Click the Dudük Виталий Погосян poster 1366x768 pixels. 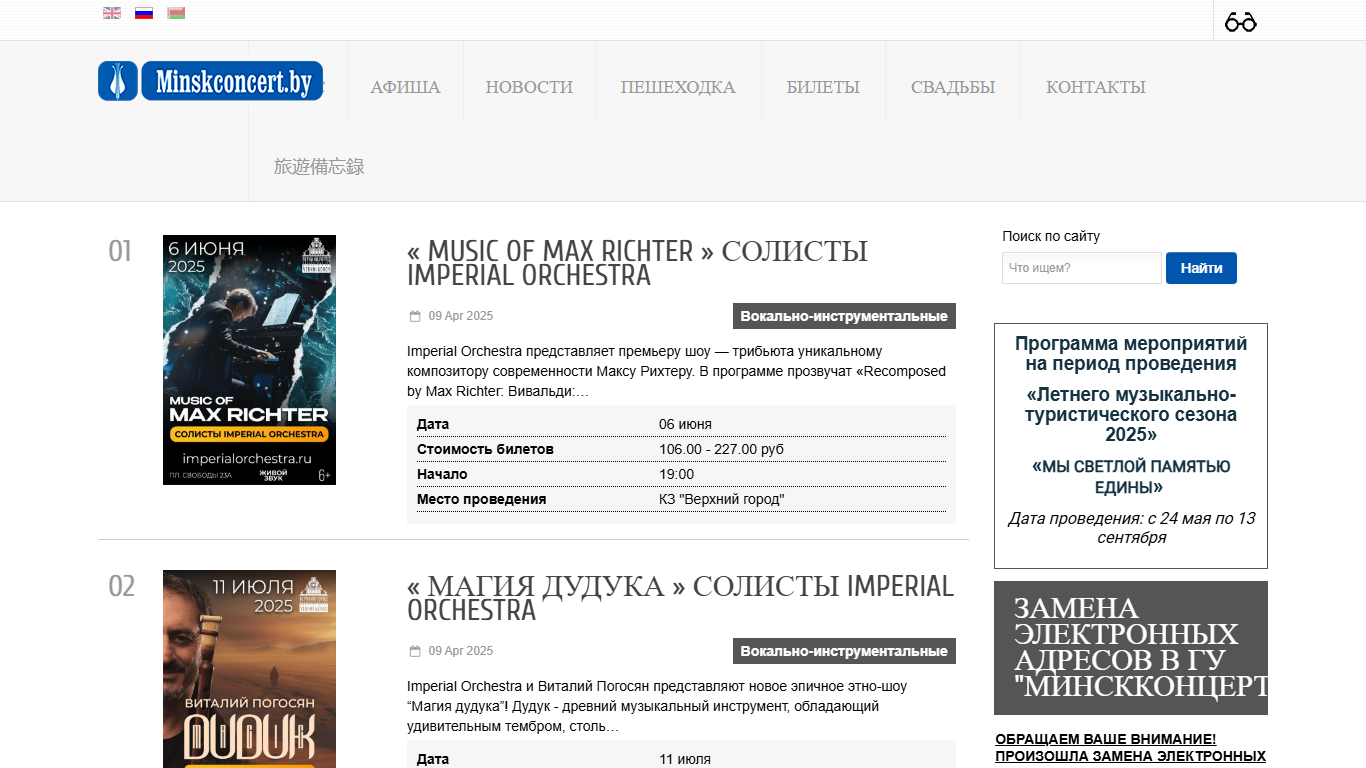[x=249, y=669]
